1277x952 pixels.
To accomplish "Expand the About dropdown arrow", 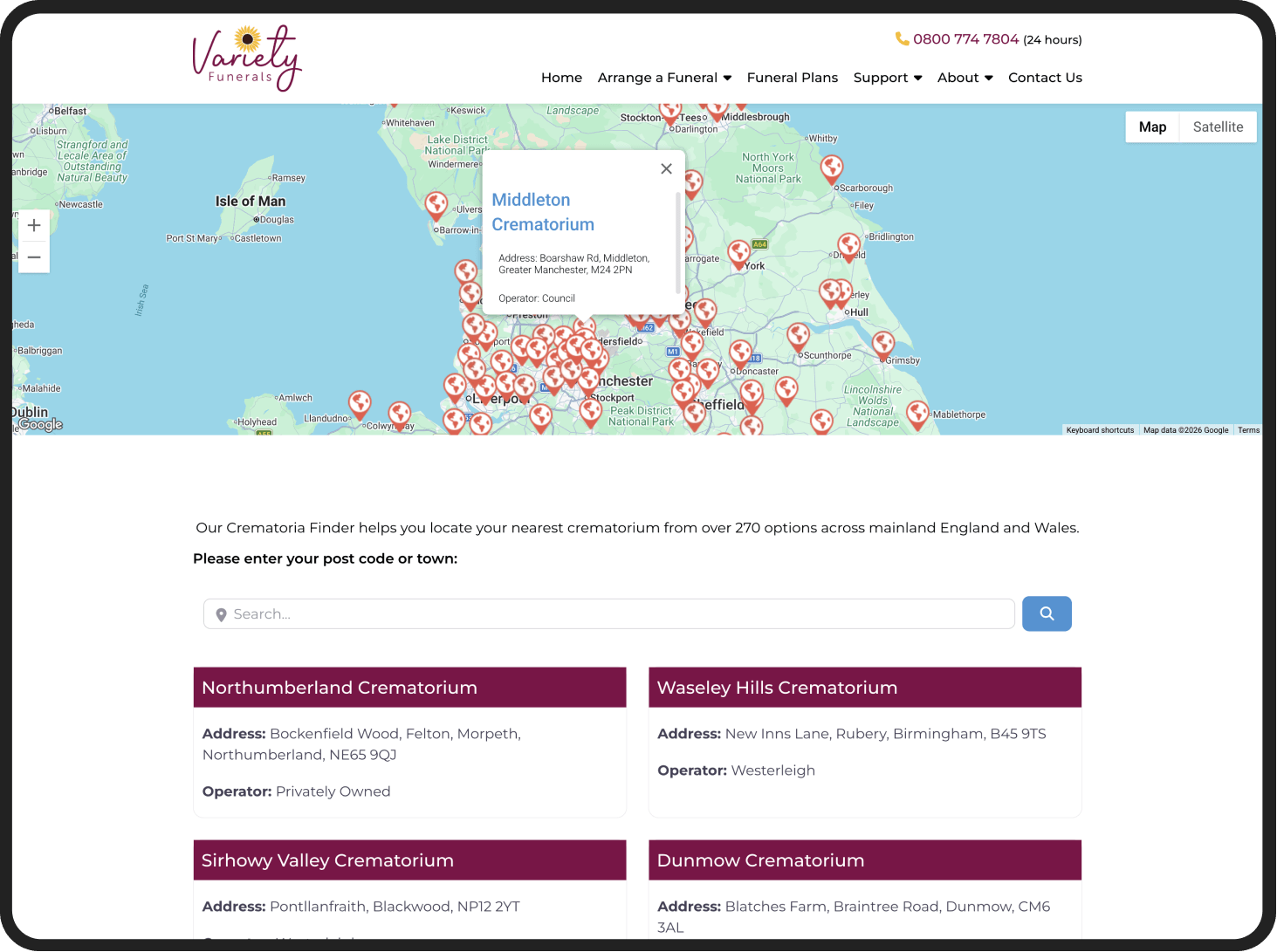I will click(988, 78).
